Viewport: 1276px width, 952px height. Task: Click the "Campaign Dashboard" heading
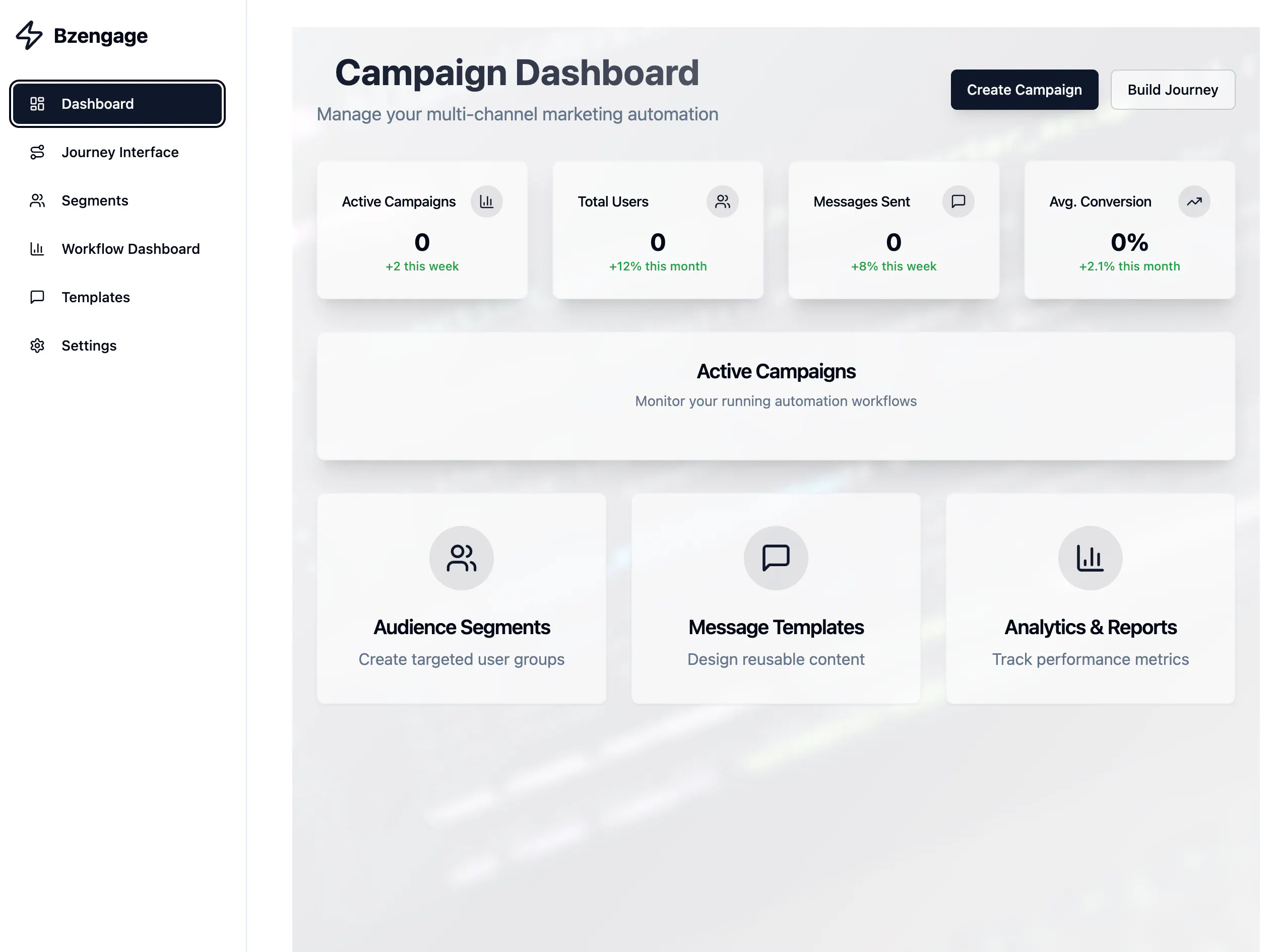[517, 73]
